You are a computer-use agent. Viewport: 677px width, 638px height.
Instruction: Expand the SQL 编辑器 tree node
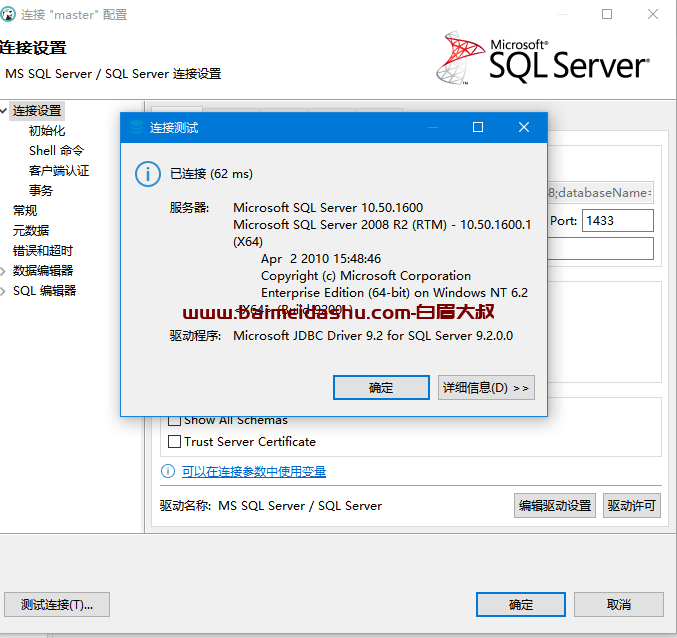pos(5,291)
